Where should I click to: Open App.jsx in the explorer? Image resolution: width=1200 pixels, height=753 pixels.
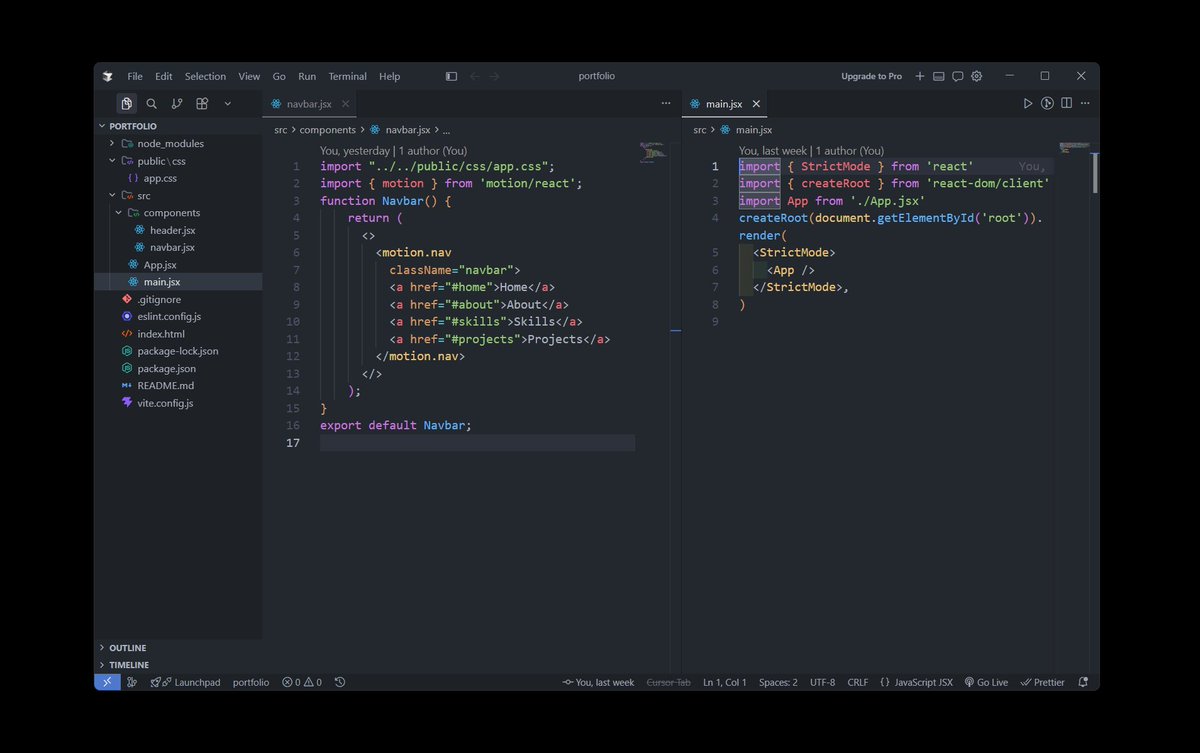(178, 265)
